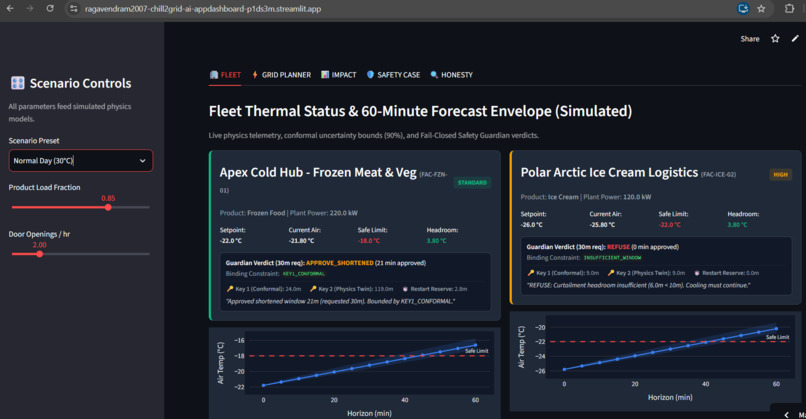This screenshot has height=419, width=806.
Task: Click Apex Safe Limit value -18.0 °C
Action: click(369, 241)
